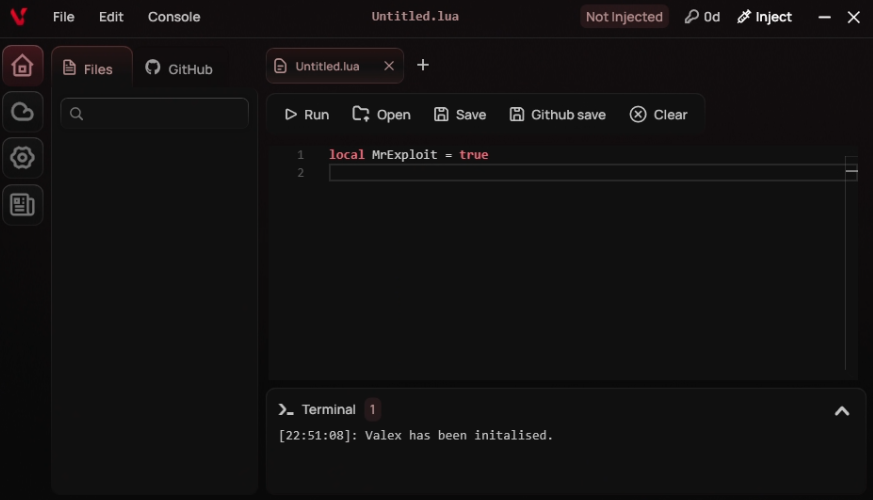The width and height of the screenshot is (873, 500).
Task: Click the Not Injected status badge
Action: point(624,17)
